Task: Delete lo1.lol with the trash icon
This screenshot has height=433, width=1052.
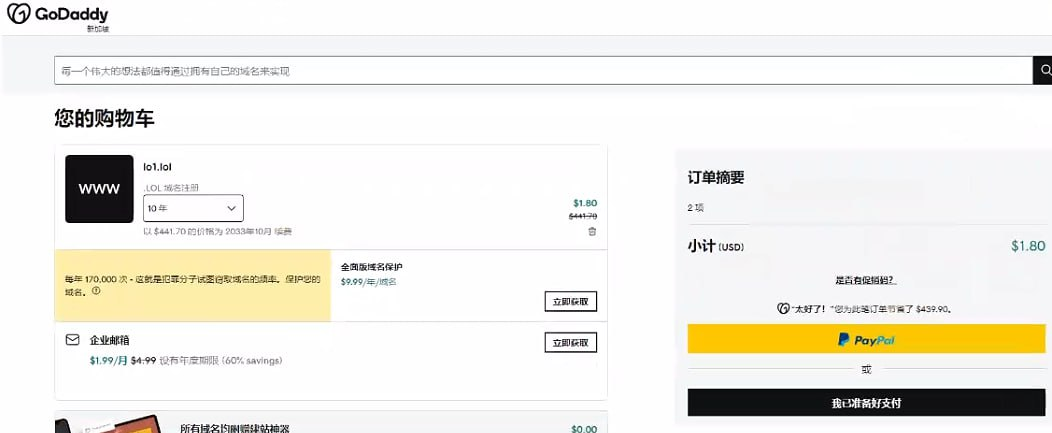Action: point(592,231)
